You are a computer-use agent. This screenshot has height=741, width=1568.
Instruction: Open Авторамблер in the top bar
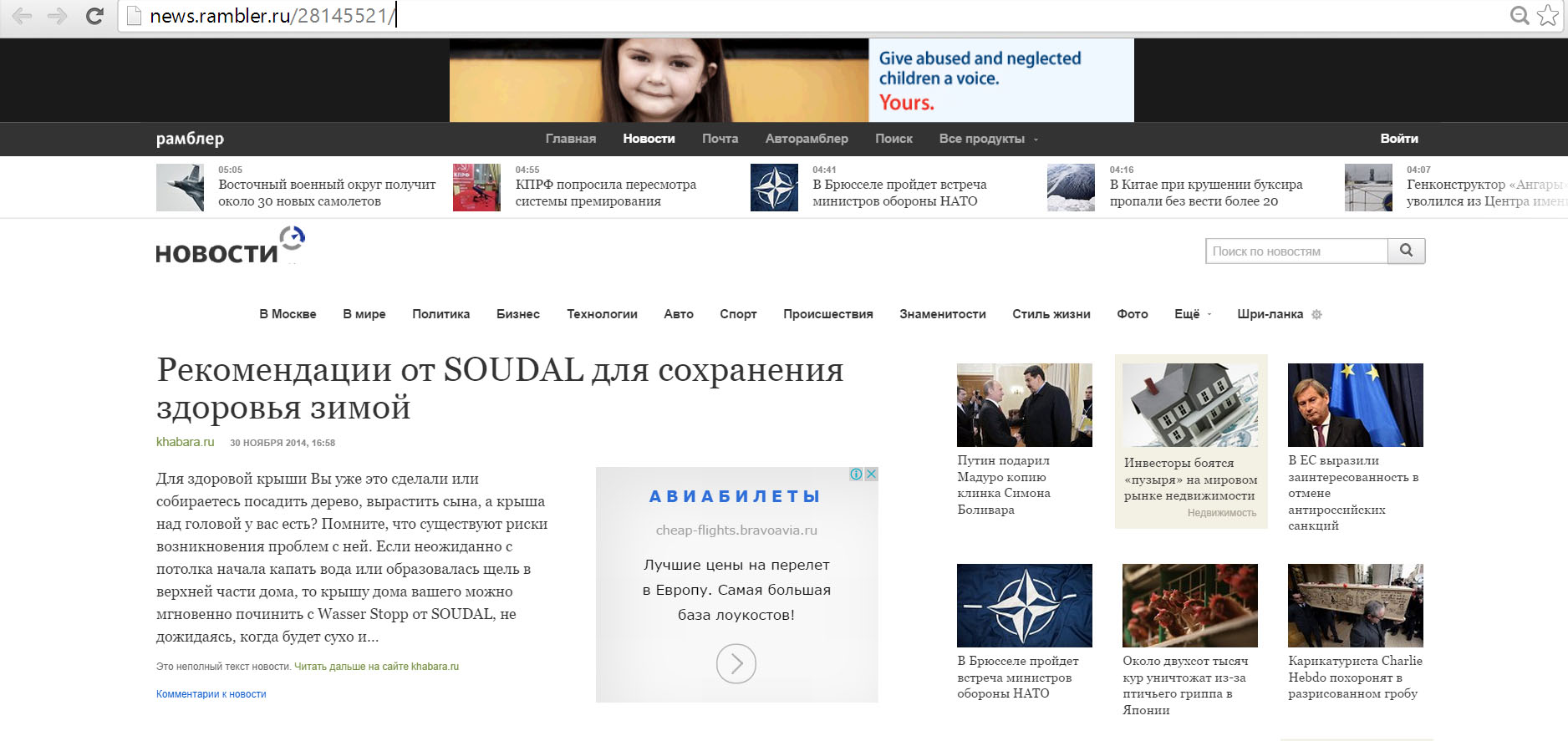[x=807, y=139]
